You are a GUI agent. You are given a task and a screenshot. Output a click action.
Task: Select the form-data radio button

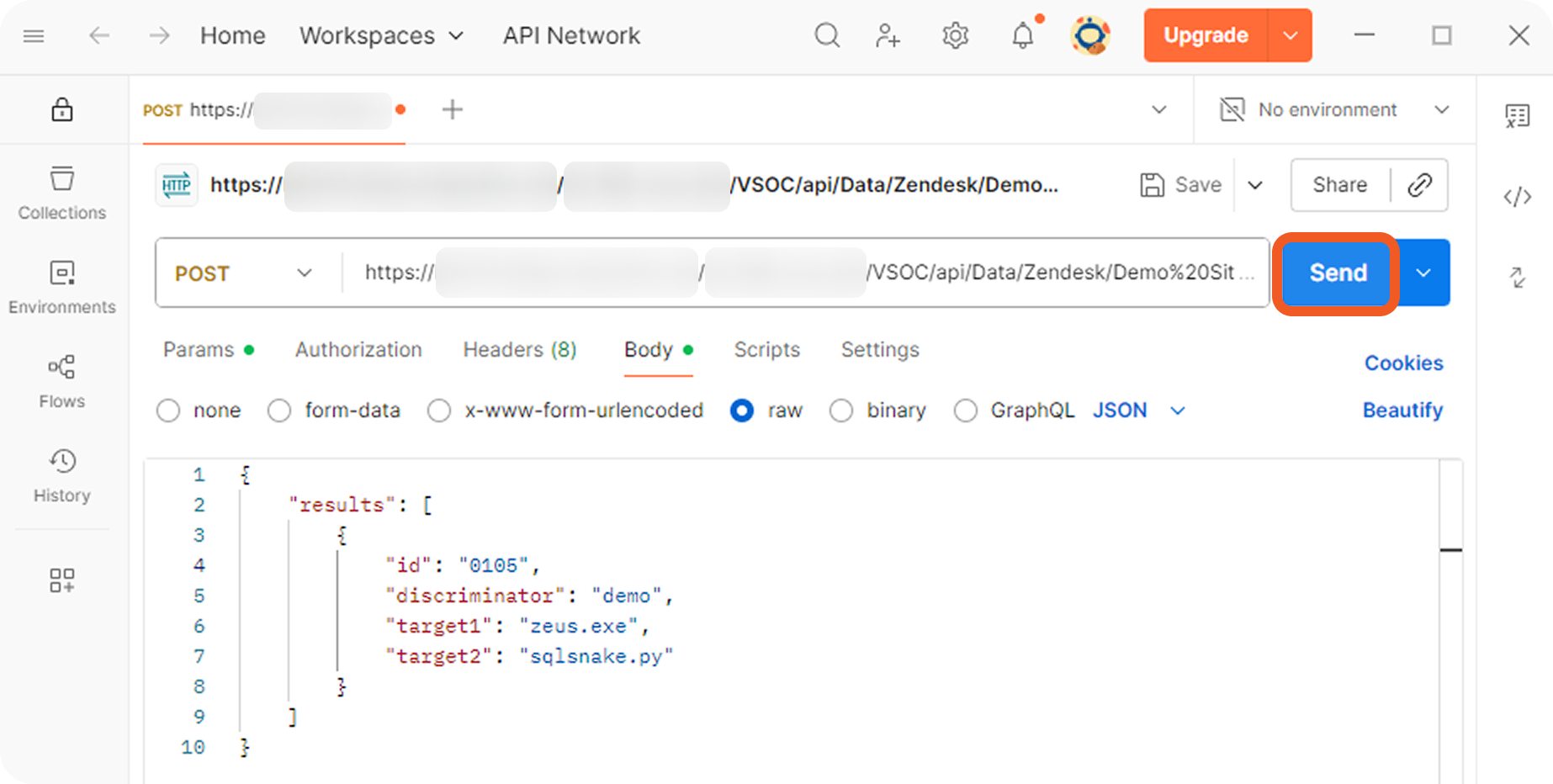point(279,411)
